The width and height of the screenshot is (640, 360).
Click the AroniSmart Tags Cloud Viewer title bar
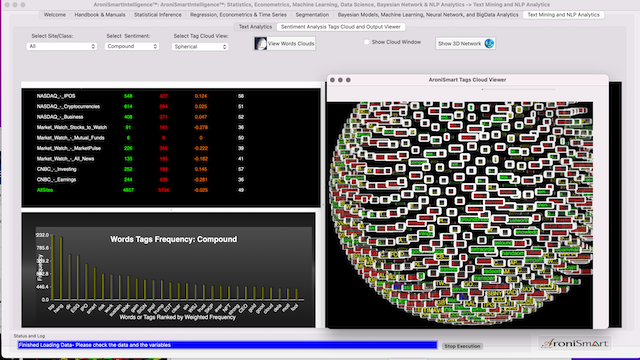[467, 80]
